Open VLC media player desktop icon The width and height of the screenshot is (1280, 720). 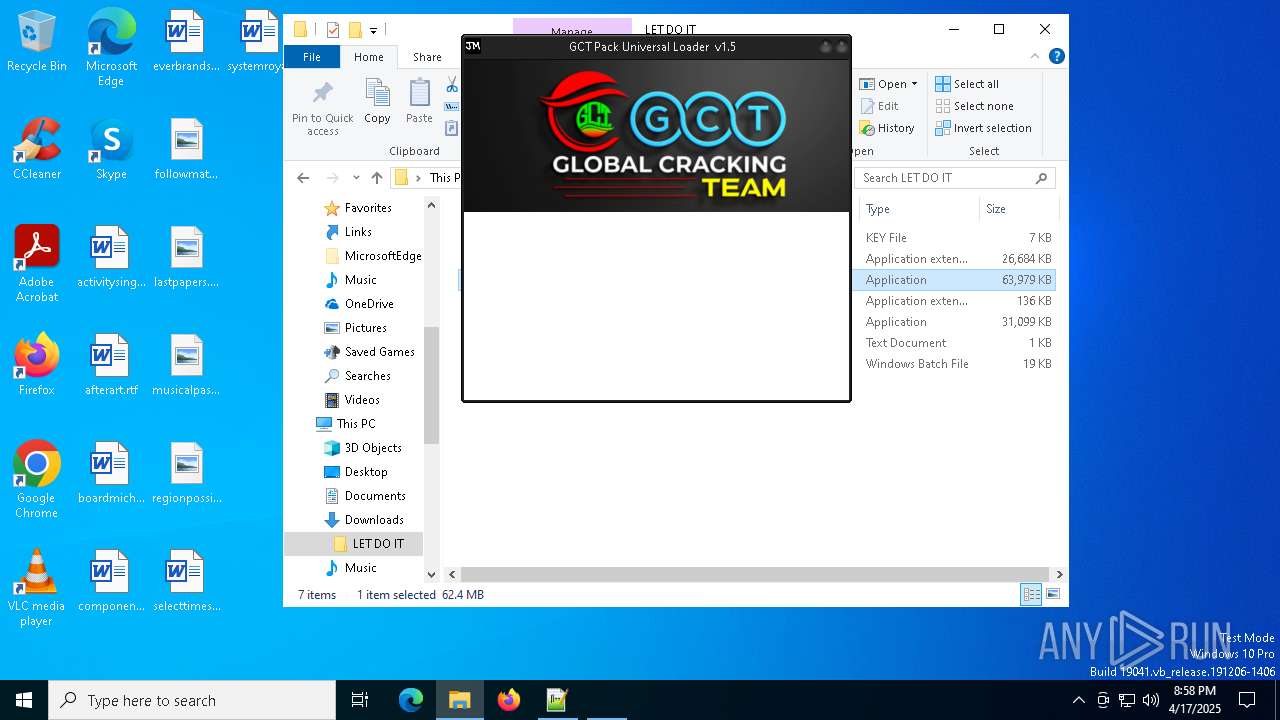36,588
